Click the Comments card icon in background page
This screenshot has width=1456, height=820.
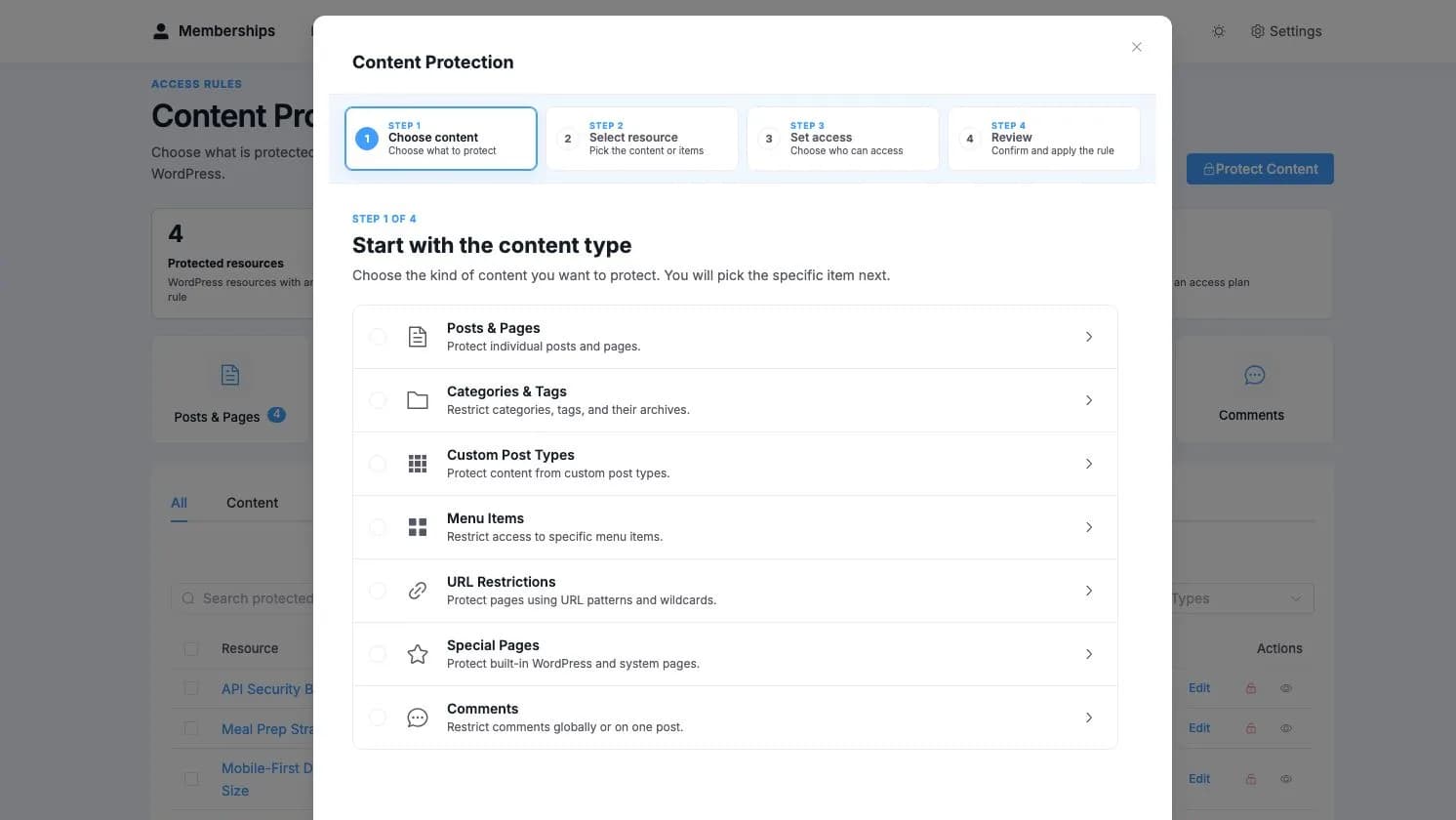coord(1255,375)
